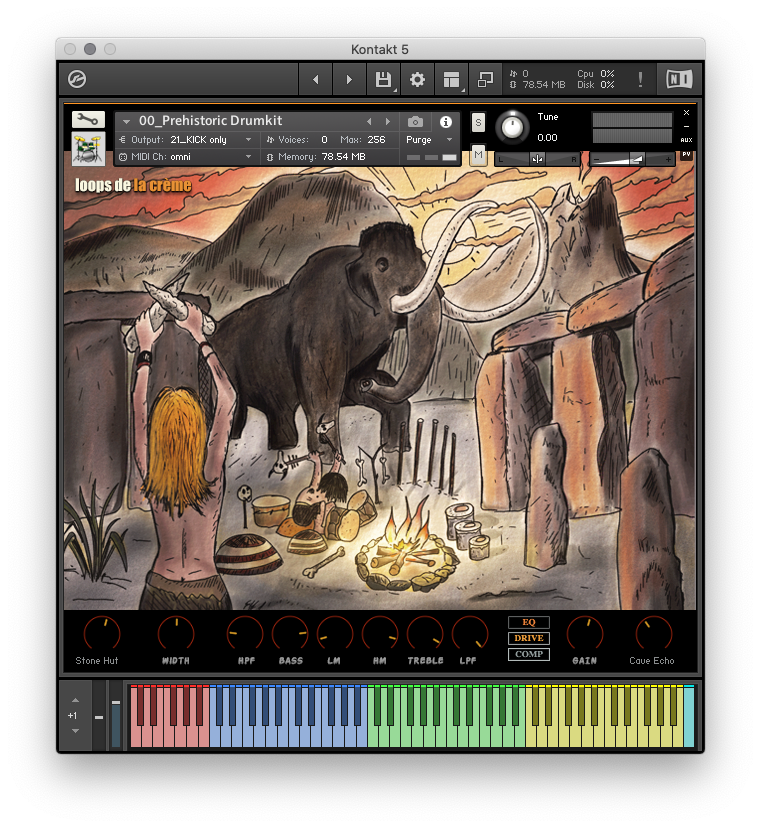Select previous instrument preset arrow
The image size is (761, 828).
369,121
